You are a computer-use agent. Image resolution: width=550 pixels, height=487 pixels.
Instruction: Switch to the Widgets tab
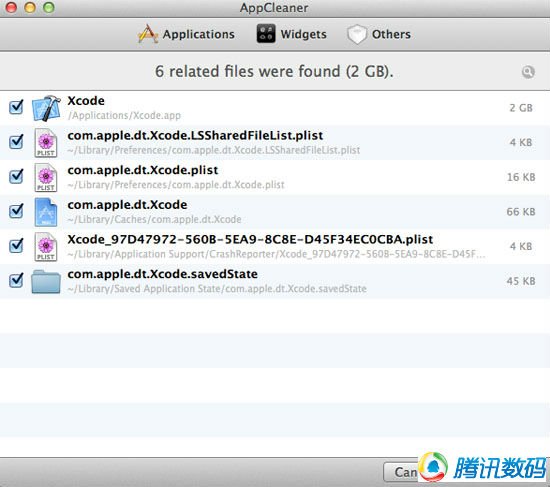(291, 34)
